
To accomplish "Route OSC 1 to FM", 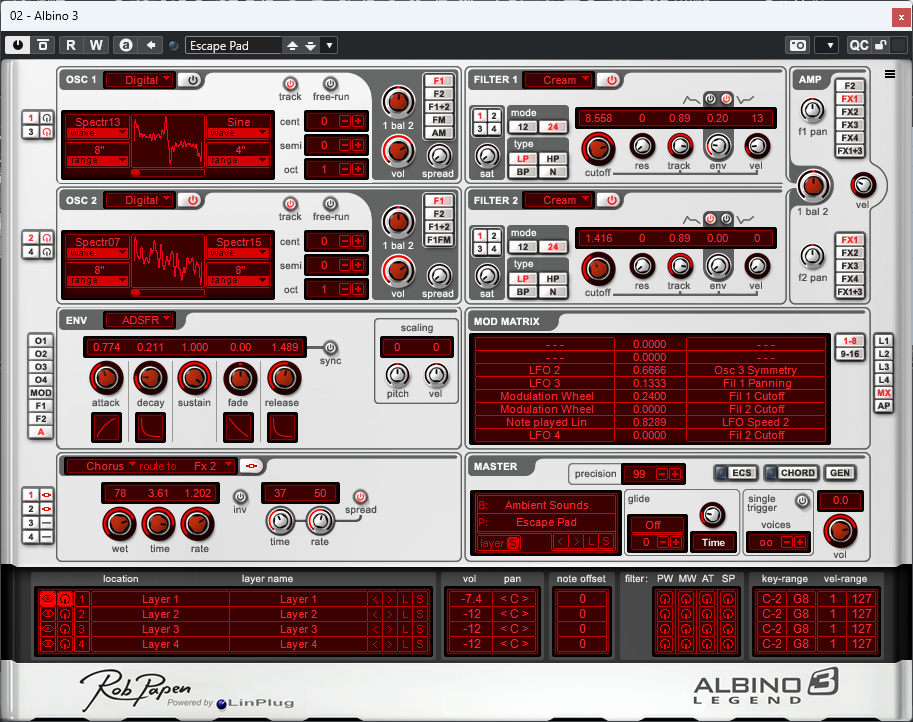I will tap(438, 120).
